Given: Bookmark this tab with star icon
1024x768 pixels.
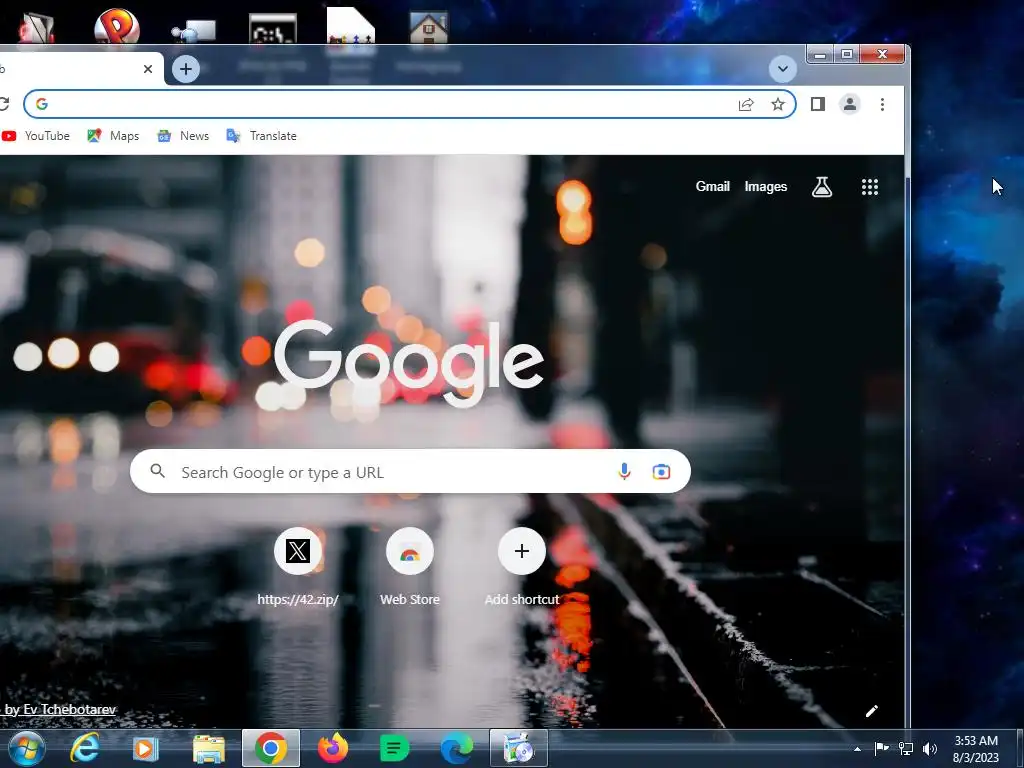Looking at the screenshot, I should [778, 104].
